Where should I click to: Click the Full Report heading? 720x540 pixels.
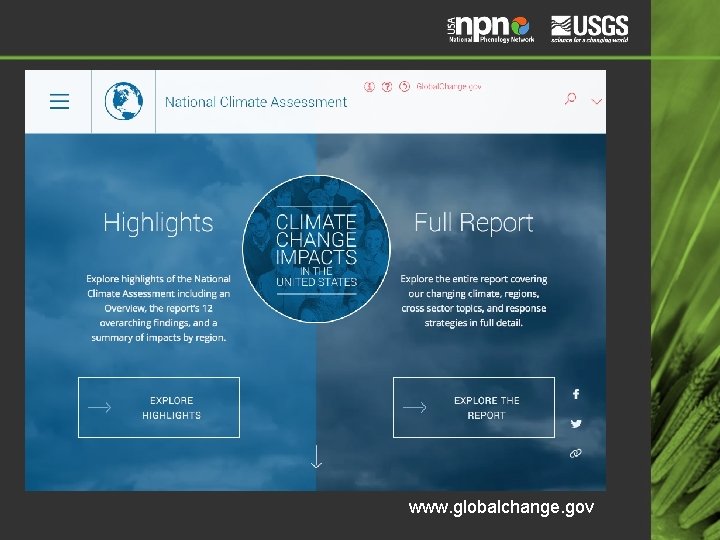click(x=474, y=223)
